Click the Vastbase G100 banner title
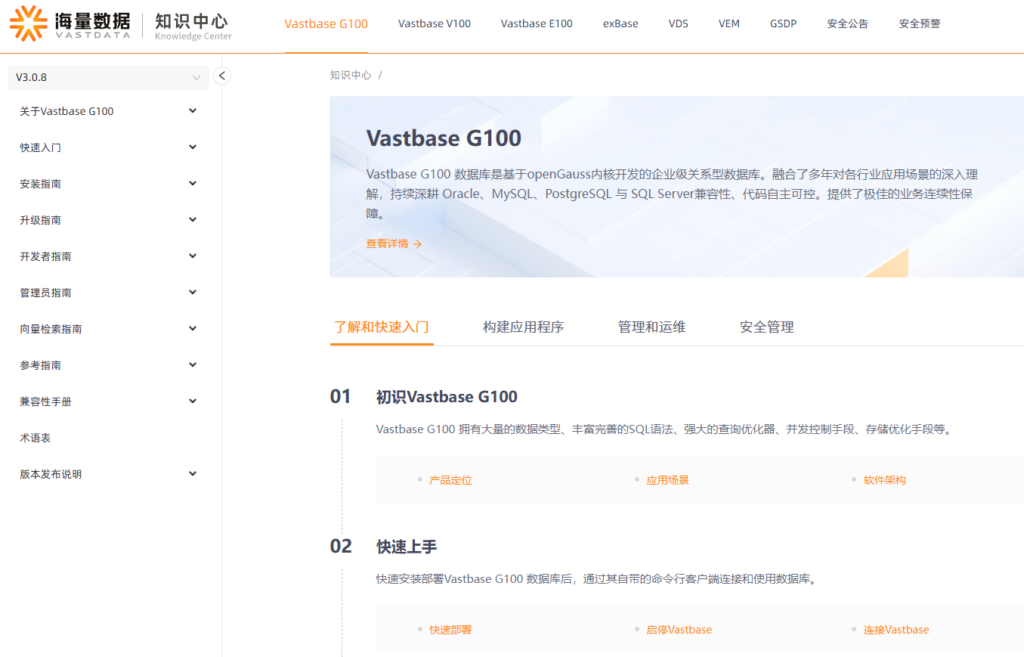Screen dimensions: 1024x657 click(x=443, y=138)
